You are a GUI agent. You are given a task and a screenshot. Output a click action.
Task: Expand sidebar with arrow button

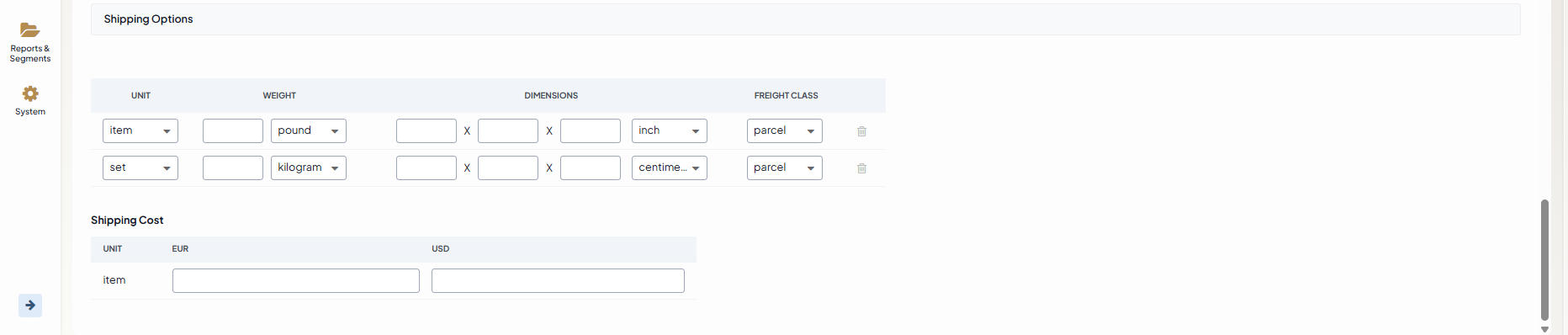point(30,306)
